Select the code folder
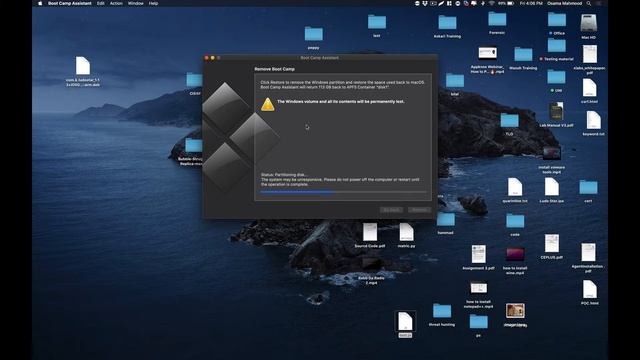This screenshot has width=640, height=360. [515, 221]
